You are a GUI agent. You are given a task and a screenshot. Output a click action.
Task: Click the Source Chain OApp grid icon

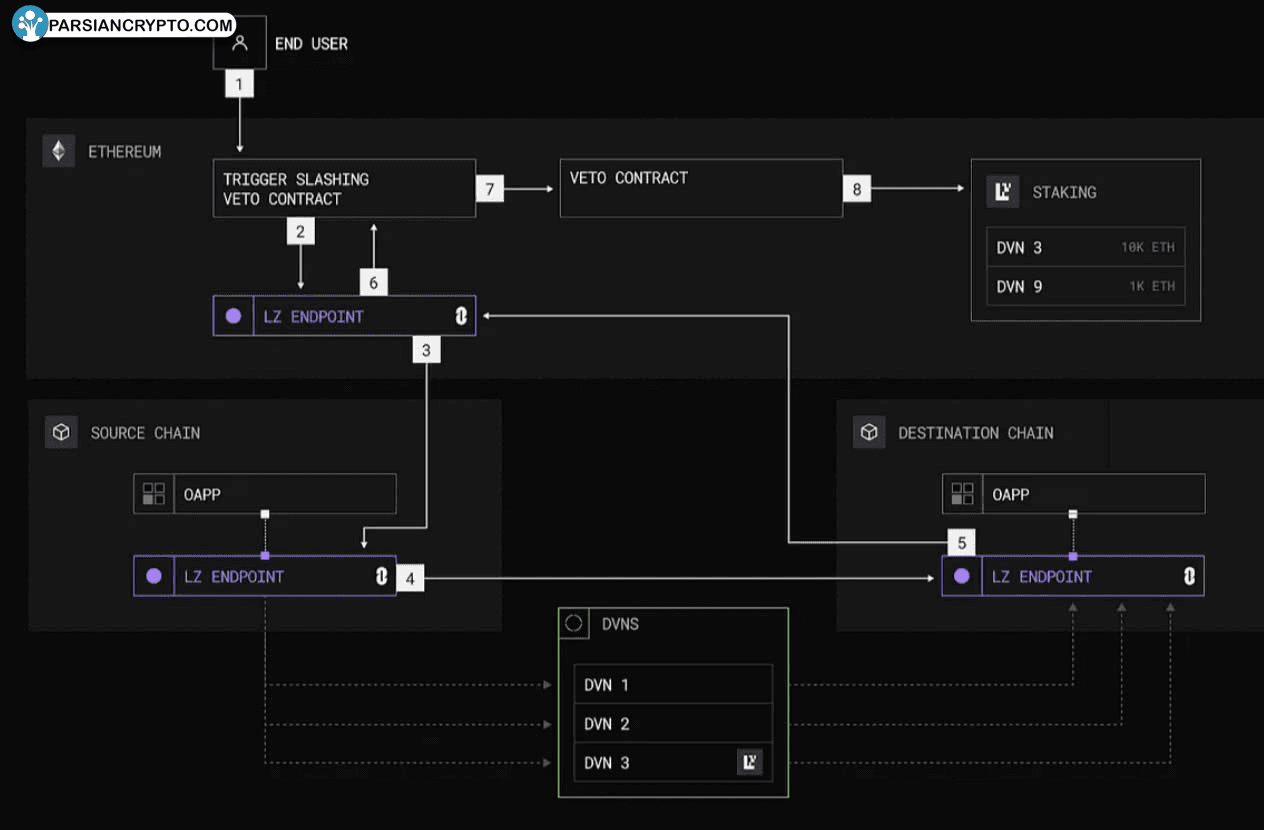(154, 494)
